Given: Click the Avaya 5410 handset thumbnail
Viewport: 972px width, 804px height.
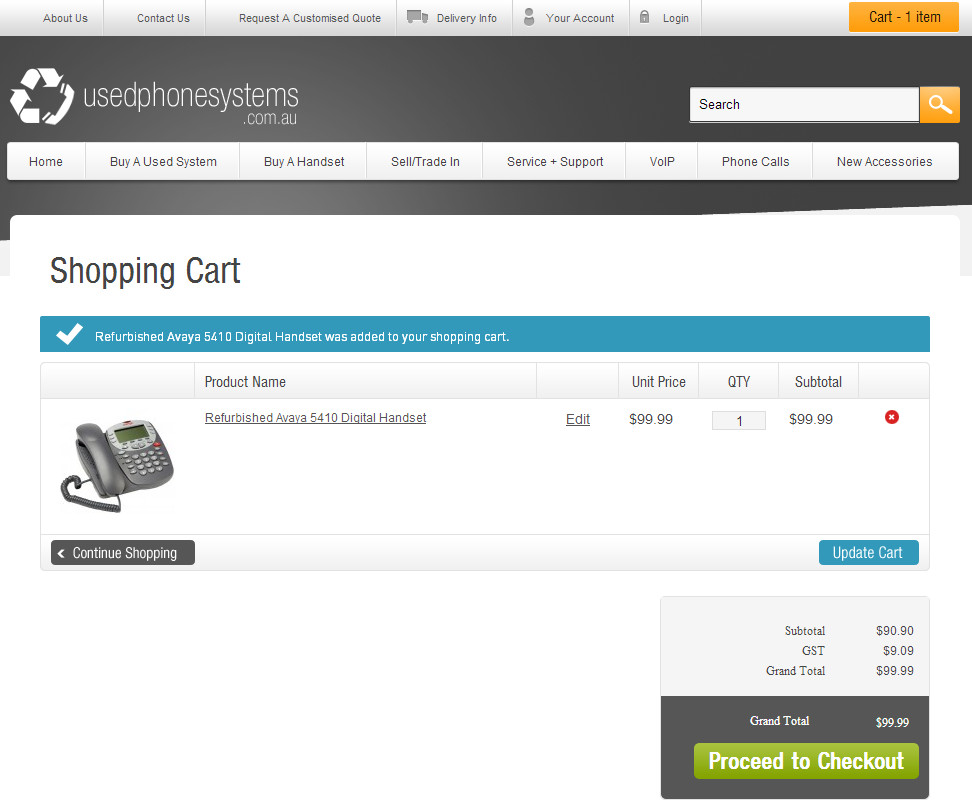Looking at the screenshot, I should click(117, 466).
